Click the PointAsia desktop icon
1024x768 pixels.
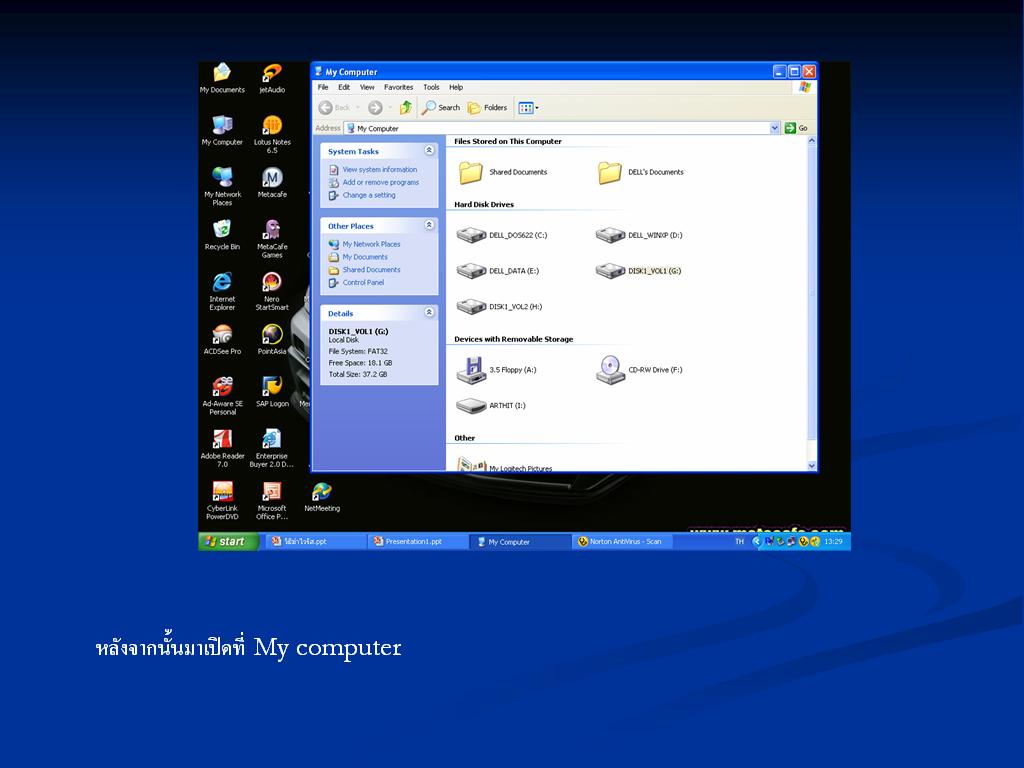[272, 340]
